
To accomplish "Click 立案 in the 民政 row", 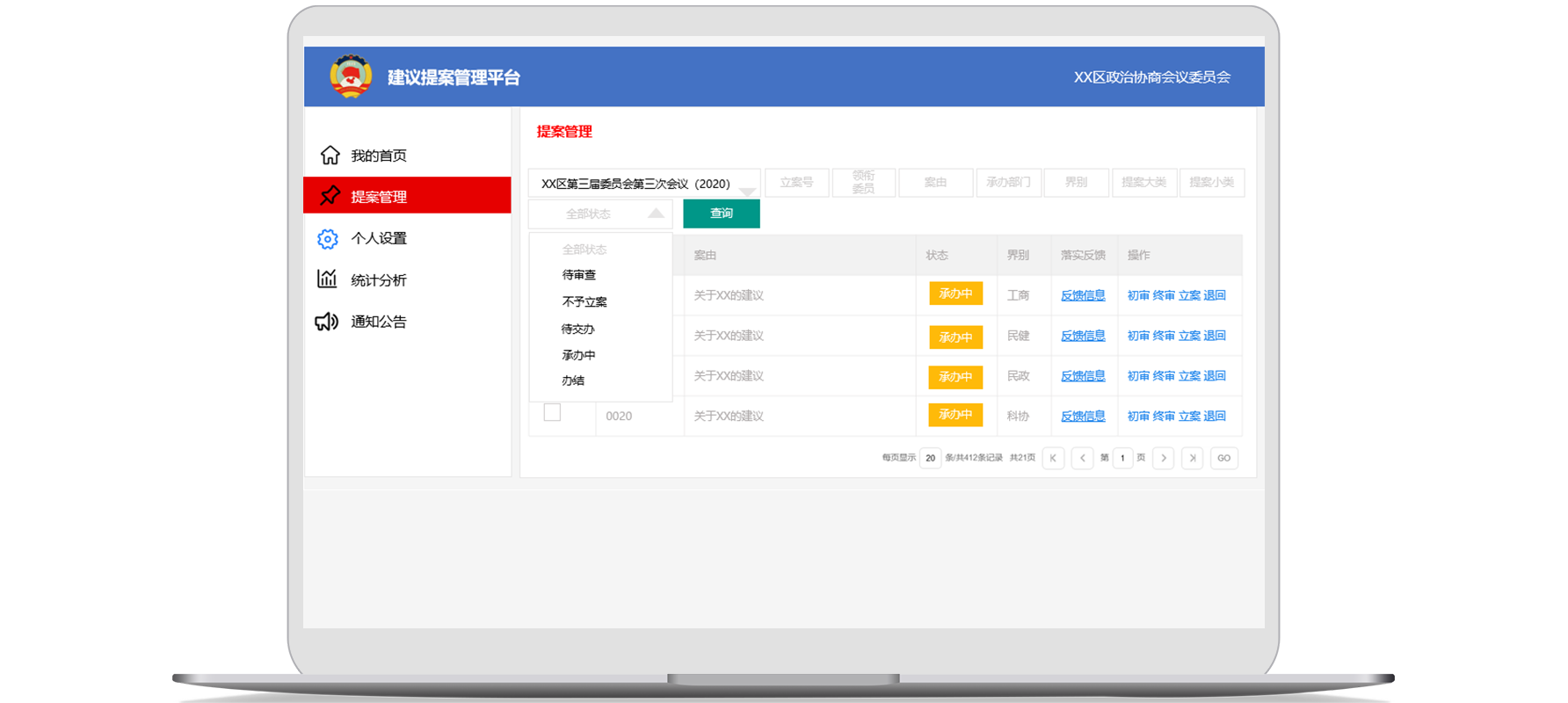I will point(1189,376).
